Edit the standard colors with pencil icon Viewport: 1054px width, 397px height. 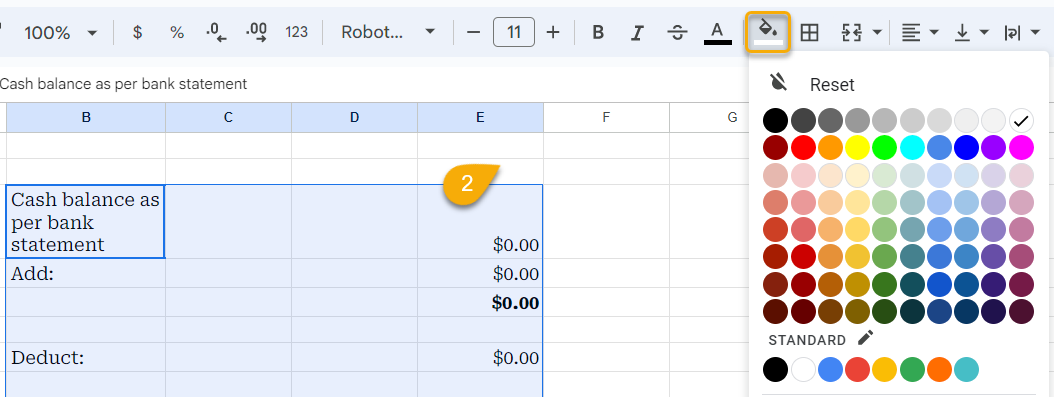click(x=866, y=338)
